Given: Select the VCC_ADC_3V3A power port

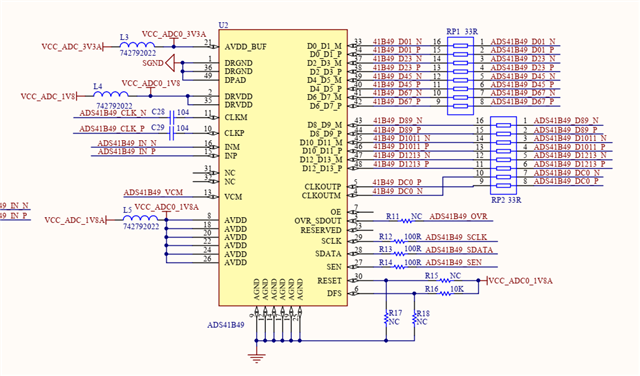Looking at the screenshot, I should tap(72, 47).
